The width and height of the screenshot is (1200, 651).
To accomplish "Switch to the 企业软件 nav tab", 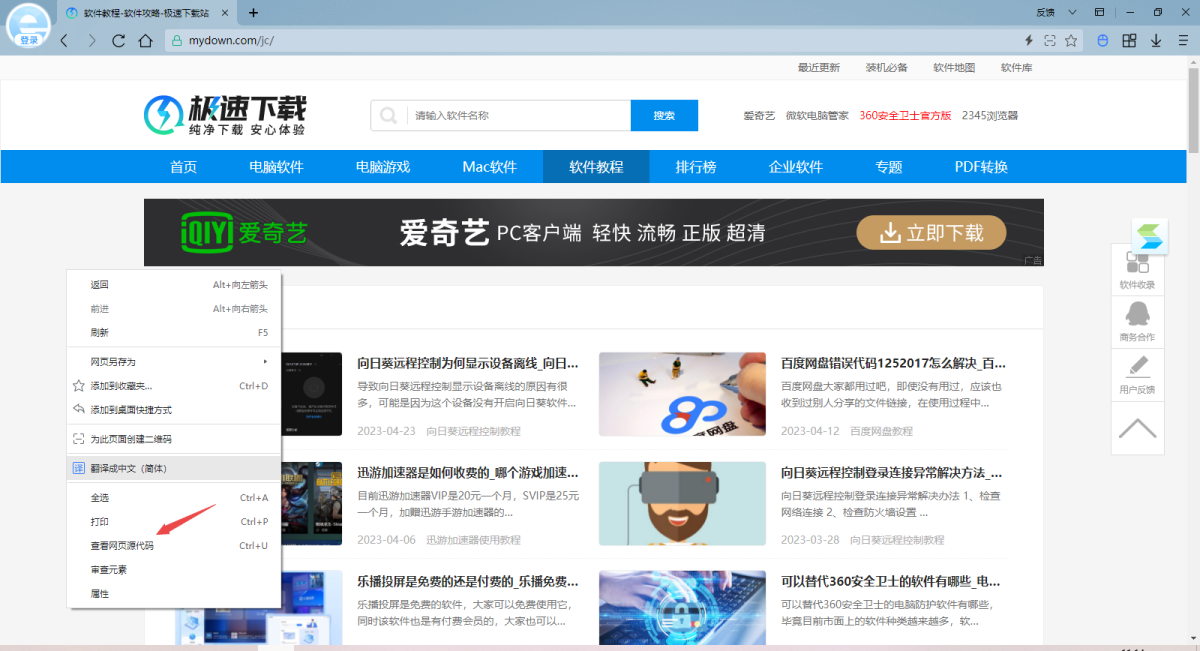I will 796,167.
